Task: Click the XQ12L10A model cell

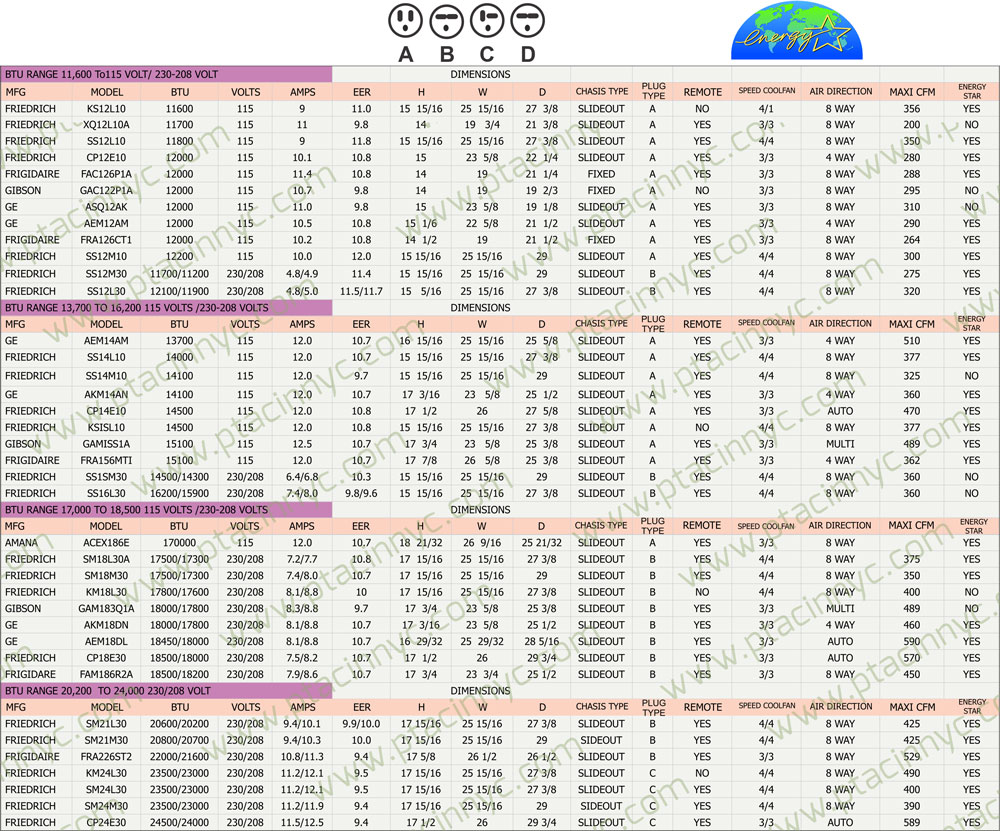Action: [x=106, y=125]
